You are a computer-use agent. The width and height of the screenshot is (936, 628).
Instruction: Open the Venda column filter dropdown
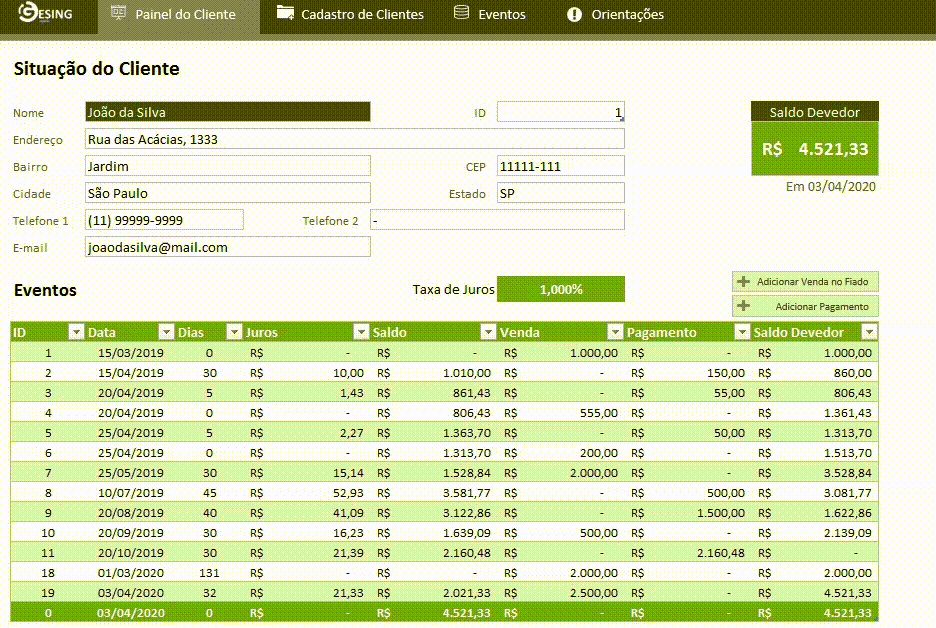pos(615,332)
